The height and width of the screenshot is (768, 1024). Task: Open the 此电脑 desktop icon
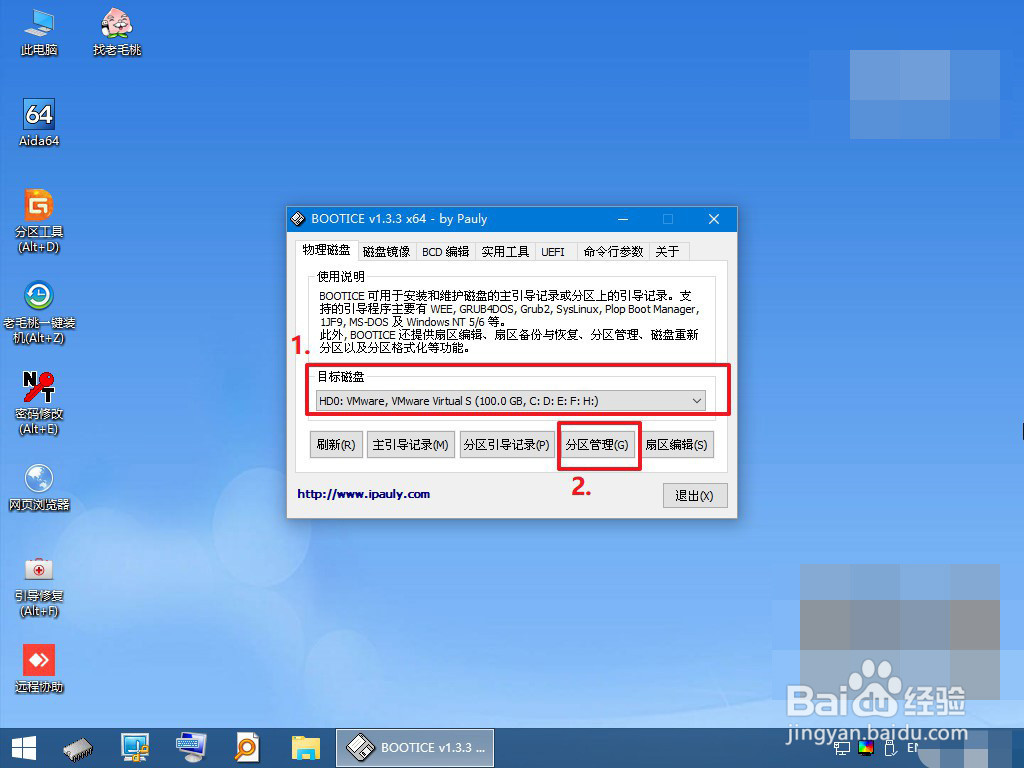coord(39,31)
